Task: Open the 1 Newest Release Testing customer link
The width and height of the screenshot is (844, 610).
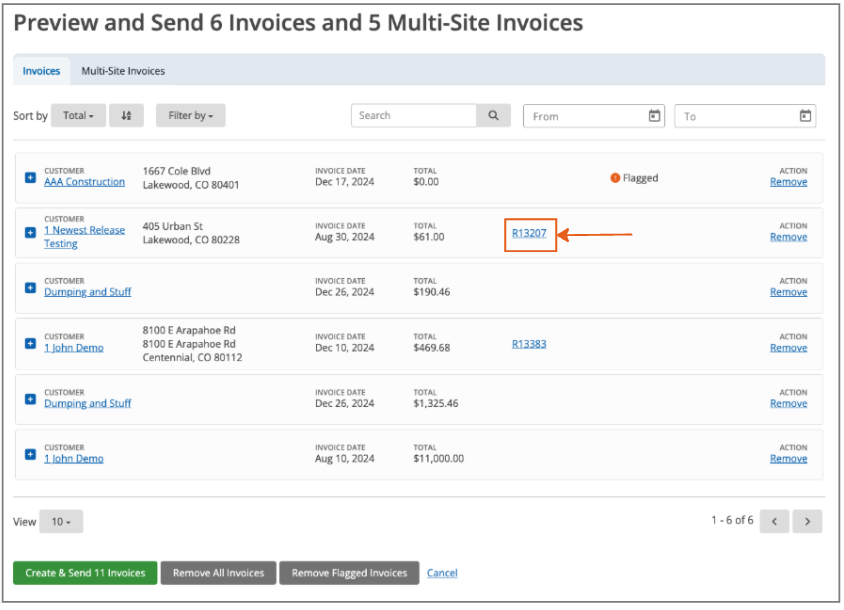Action: tap(85, 237)
